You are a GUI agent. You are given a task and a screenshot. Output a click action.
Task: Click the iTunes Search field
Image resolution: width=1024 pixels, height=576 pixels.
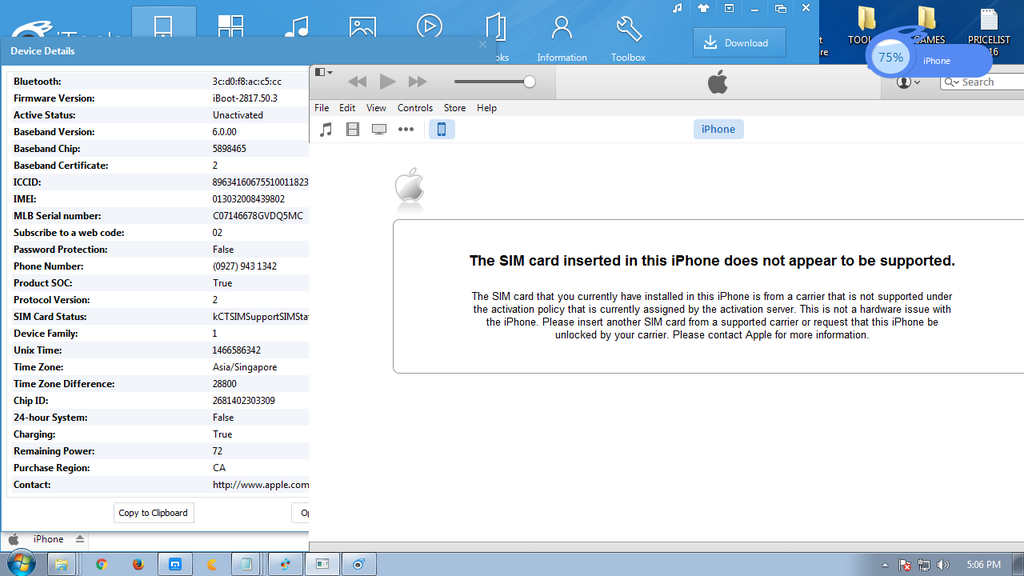985,82
